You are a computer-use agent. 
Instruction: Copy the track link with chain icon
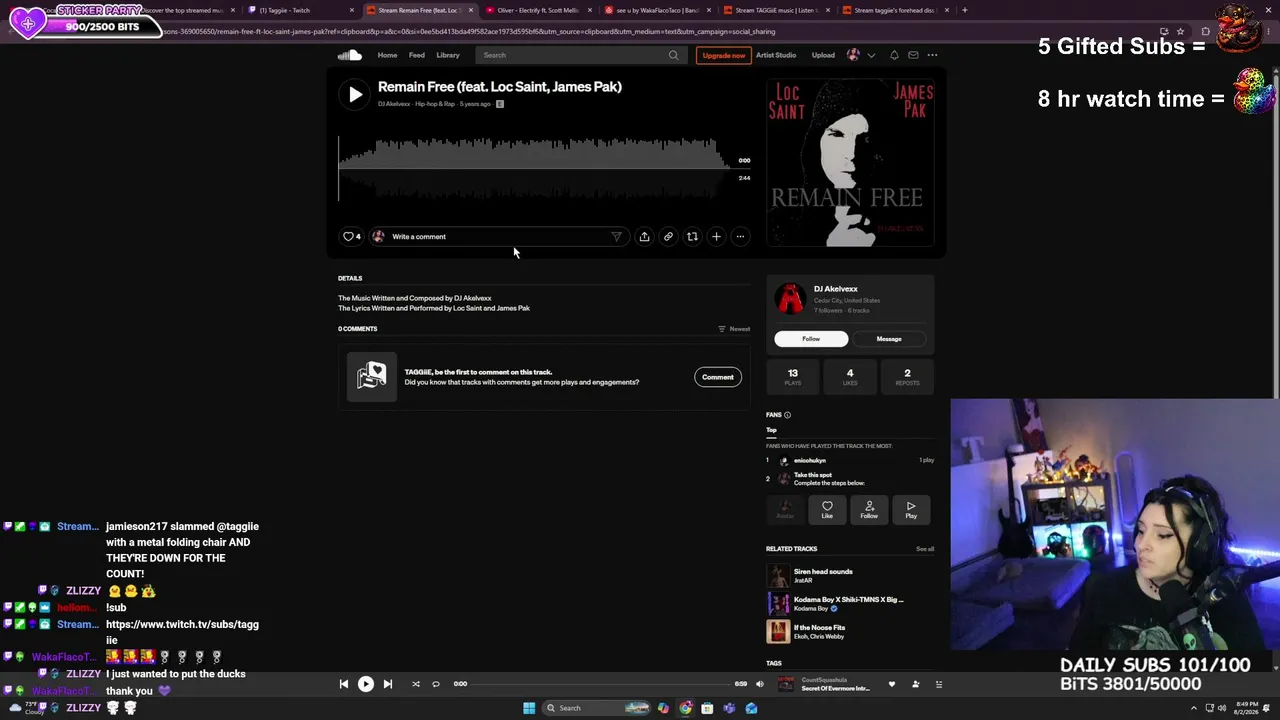tap(668, 237)
